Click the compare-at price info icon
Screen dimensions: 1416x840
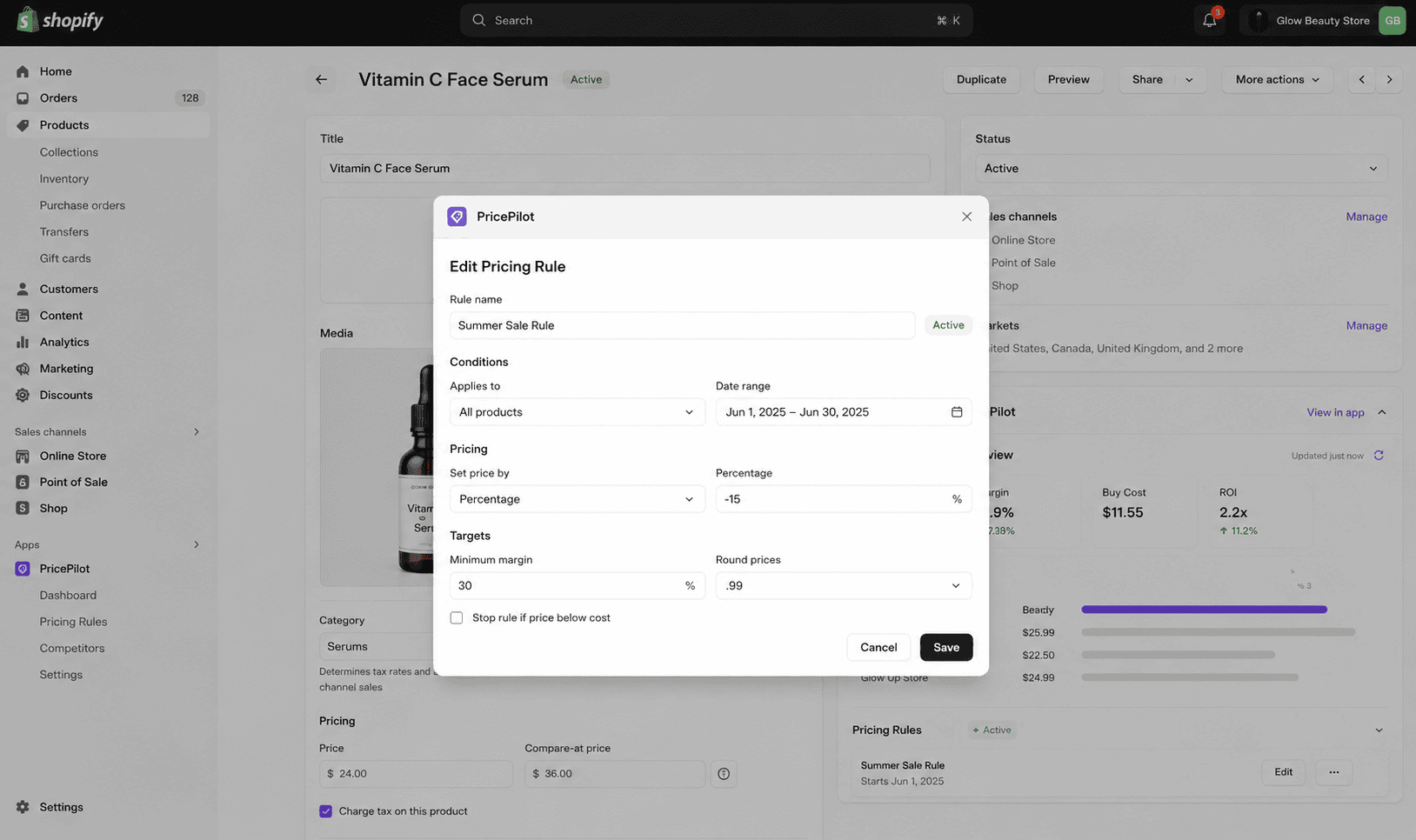coord(724,774)
